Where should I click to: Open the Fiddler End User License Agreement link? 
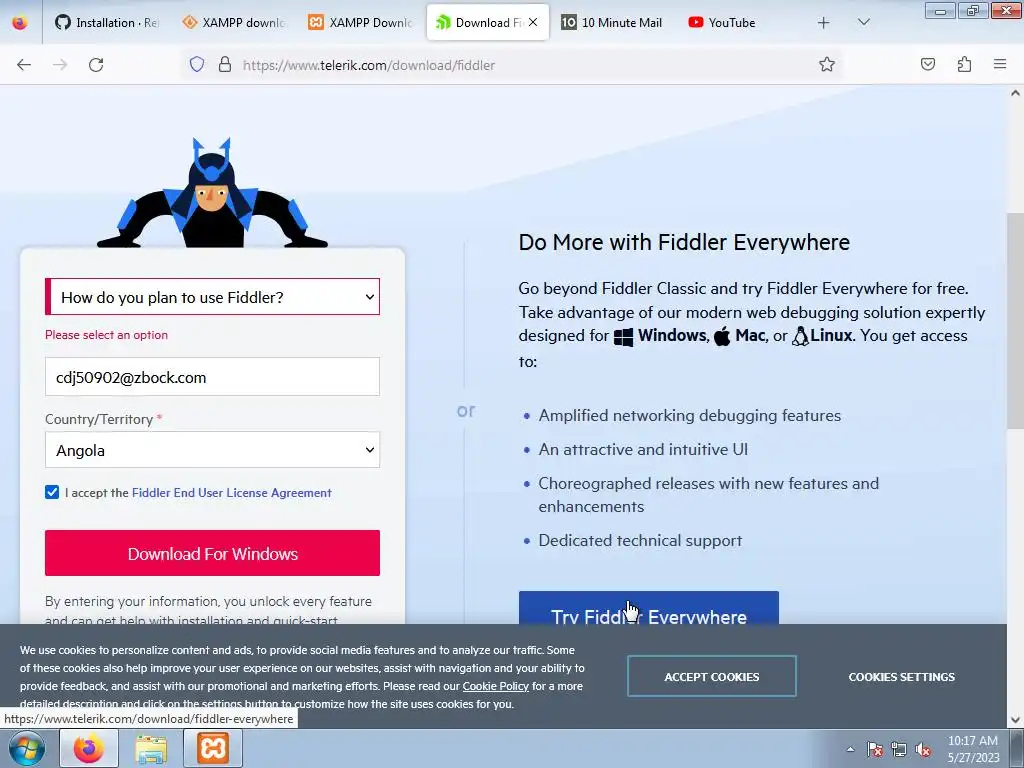[x=232, y=492]
